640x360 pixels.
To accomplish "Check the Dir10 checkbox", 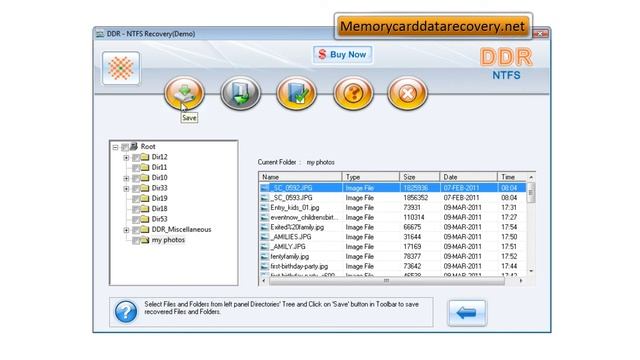I will coord(136,178).
